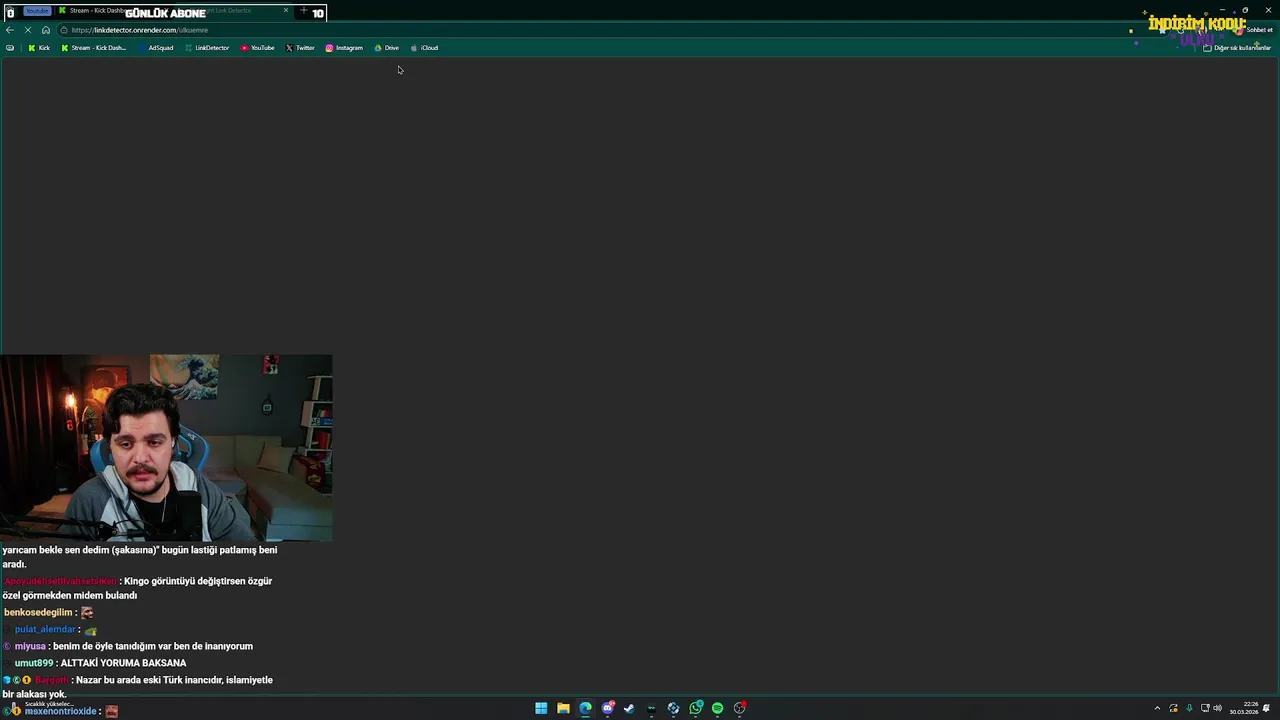
Task: Open the Drive bookmark
Action: (386, 48)
